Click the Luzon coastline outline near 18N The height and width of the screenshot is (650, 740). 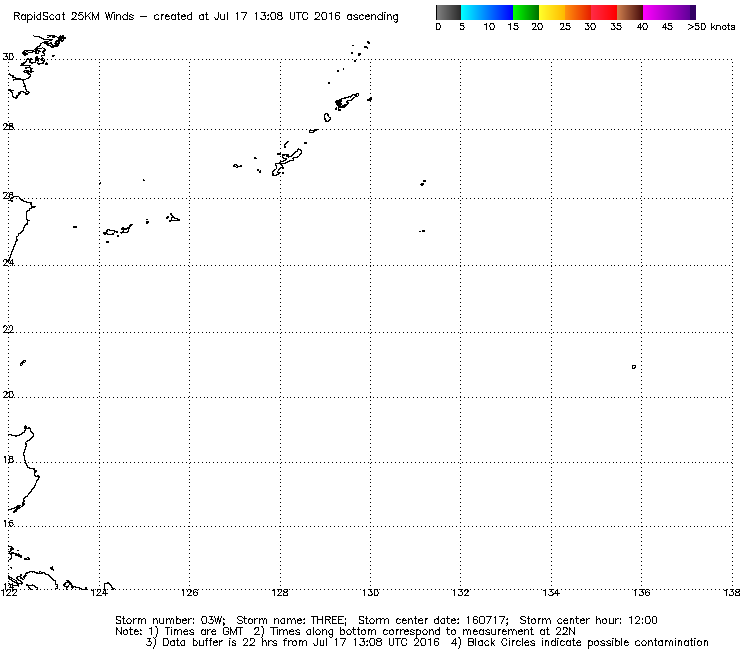(25, 467)
